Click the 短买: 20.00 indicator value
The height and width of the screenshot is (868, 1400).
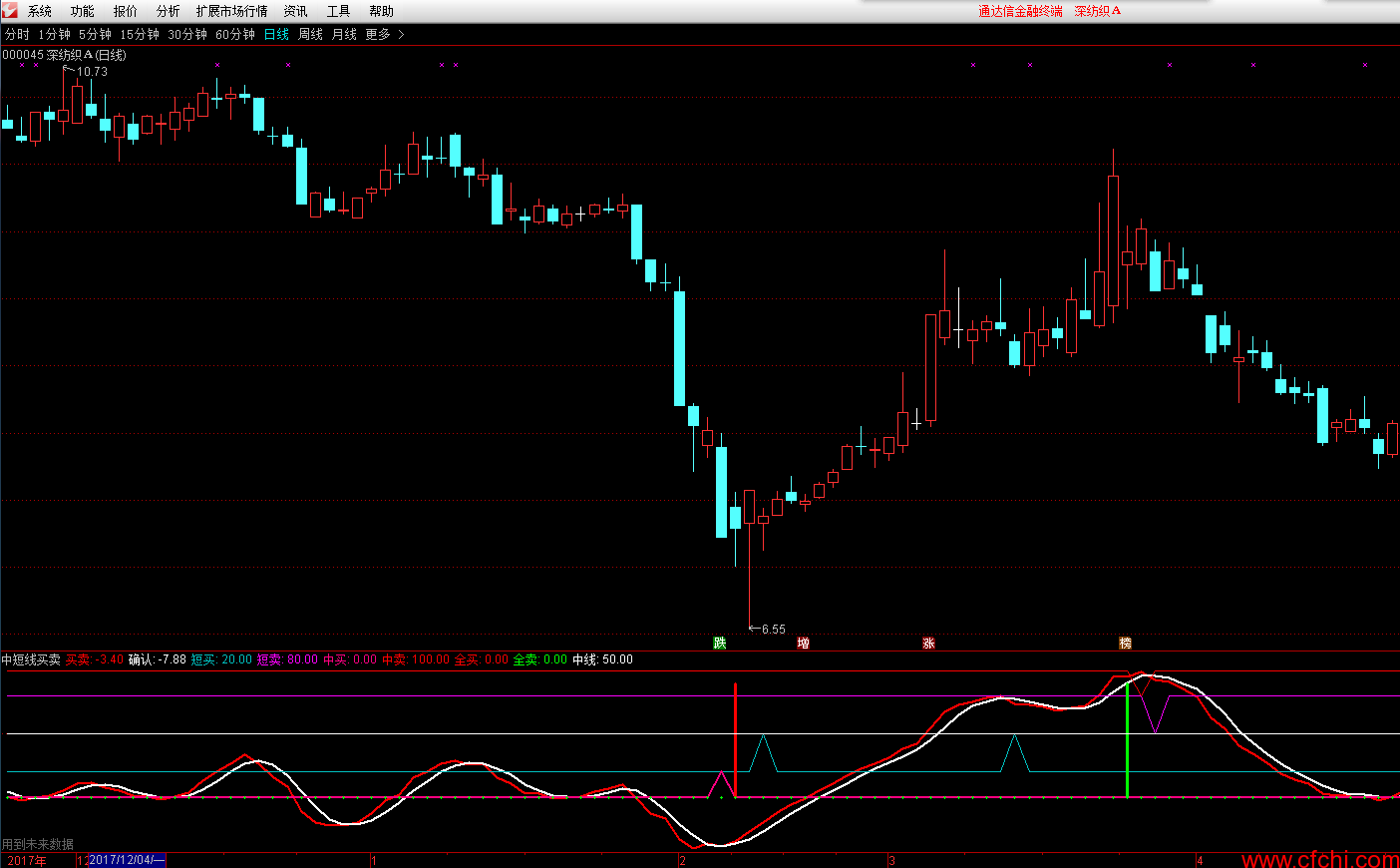coord(221,659)
